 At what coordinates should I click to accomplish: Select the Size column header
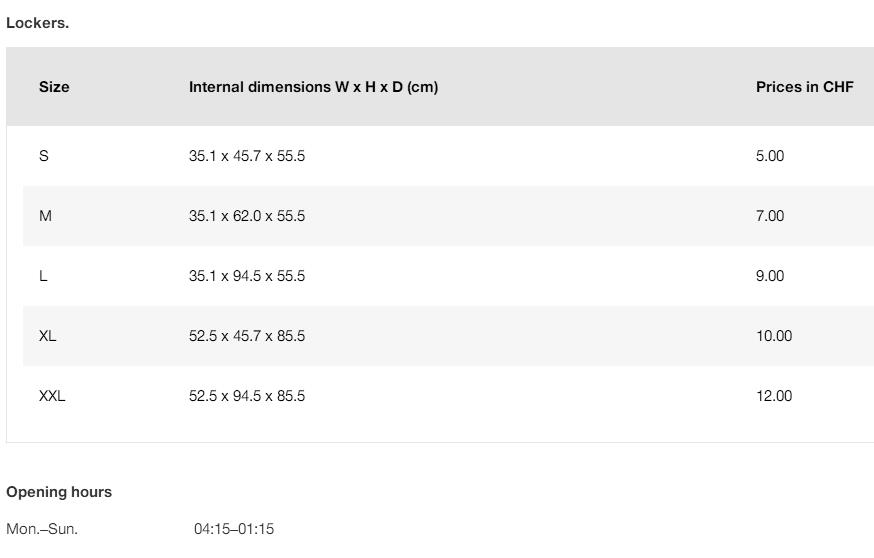[x=54, y=87]
